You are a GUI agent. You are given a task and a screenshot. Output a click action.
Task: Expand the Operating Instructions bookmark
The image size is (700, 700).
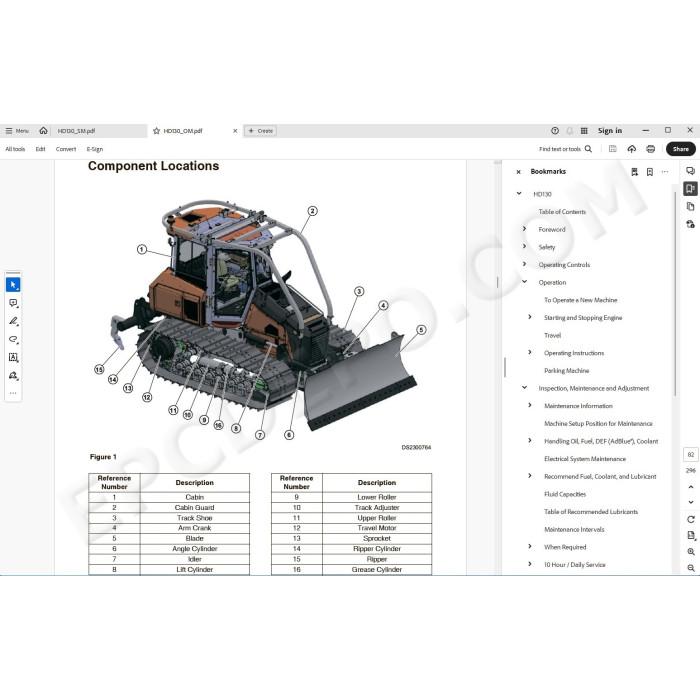pos(530,352)
